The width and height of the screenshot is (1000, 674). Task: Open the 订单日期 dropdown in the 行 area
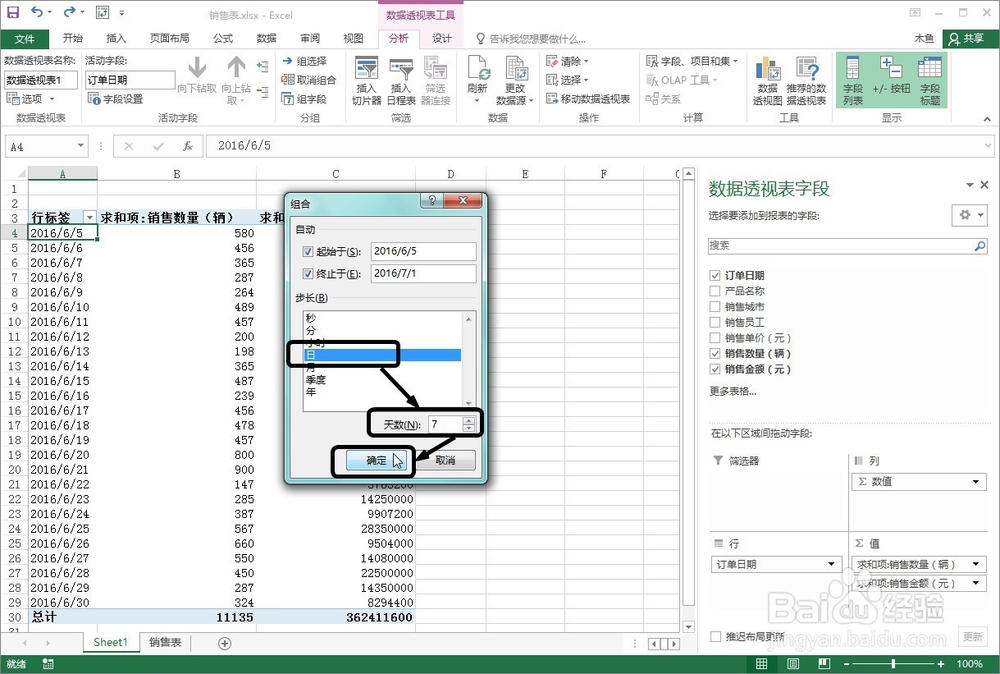(x=830, y=564)
